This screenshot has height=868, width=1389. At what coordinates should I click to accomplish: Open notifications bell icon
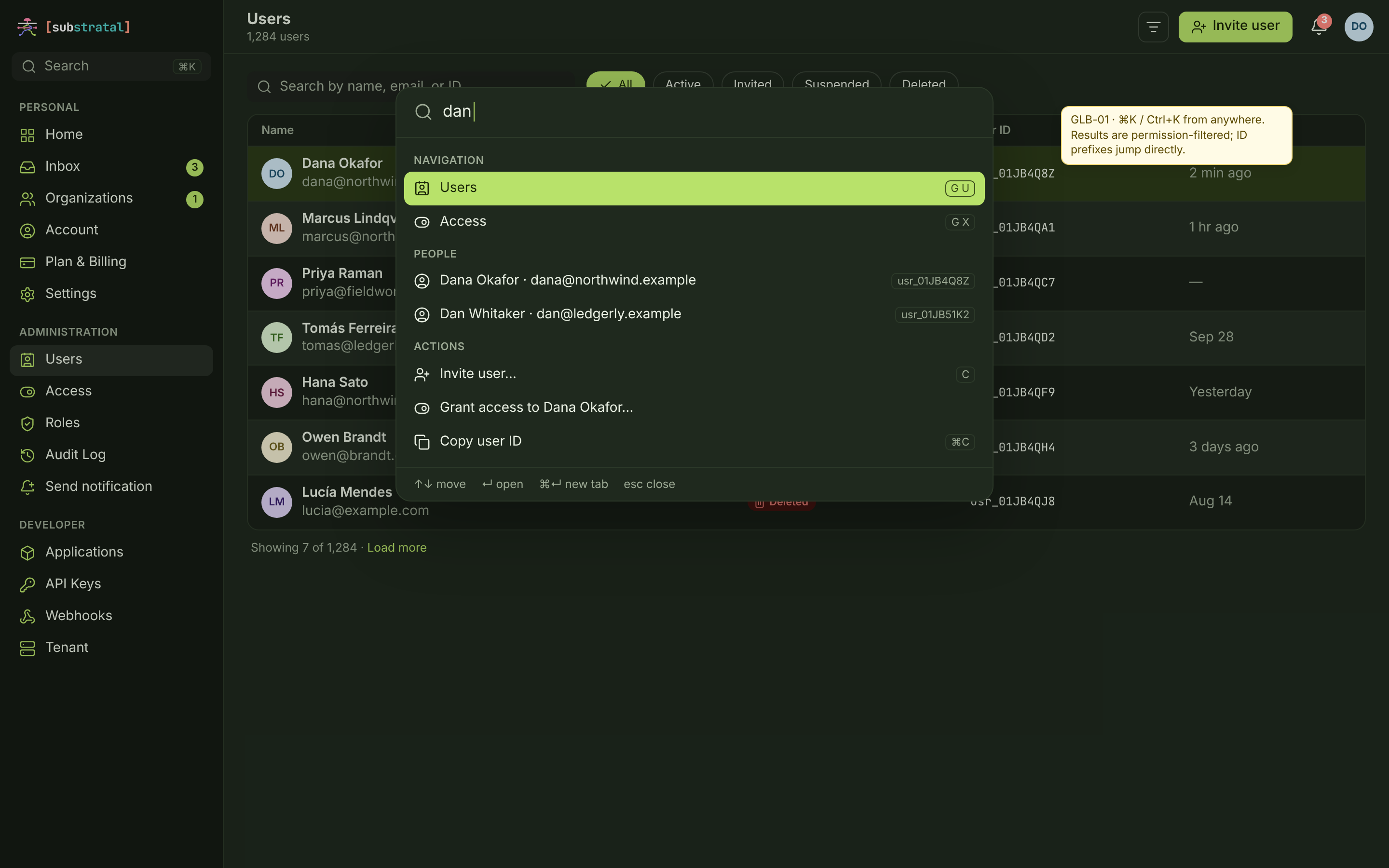[1319, 27]
